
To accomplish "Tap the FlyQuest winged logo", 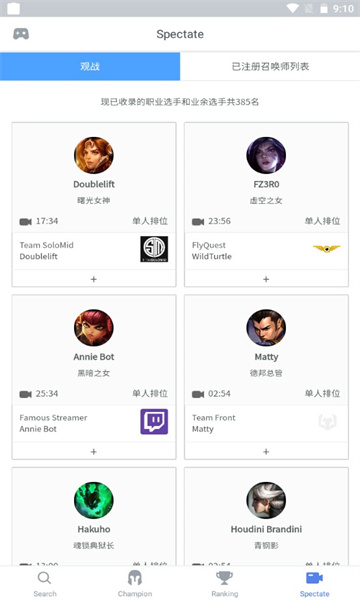I will tap(327, 249).
